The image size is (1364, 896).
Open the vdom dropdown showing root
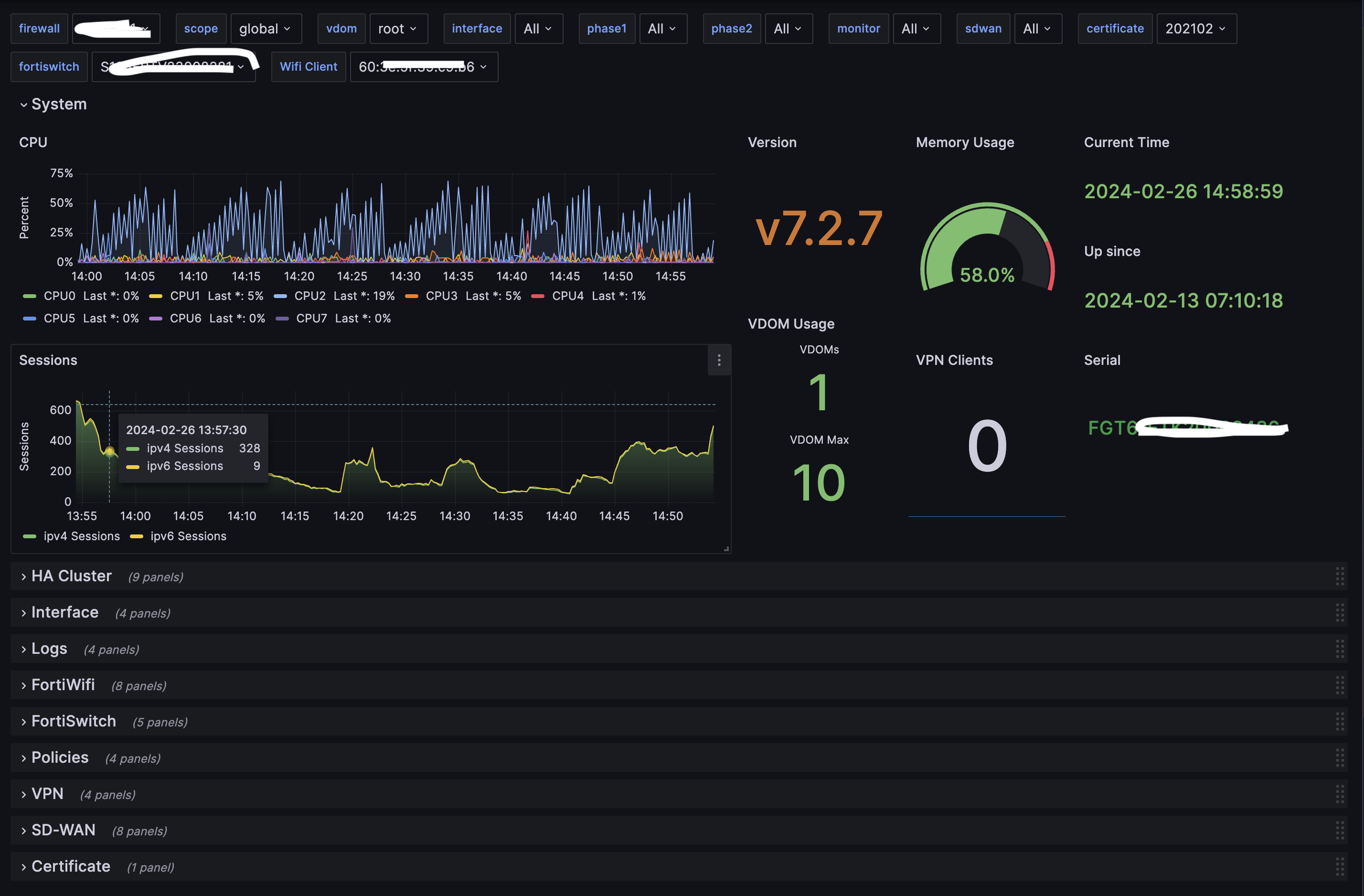coord(398,29)
